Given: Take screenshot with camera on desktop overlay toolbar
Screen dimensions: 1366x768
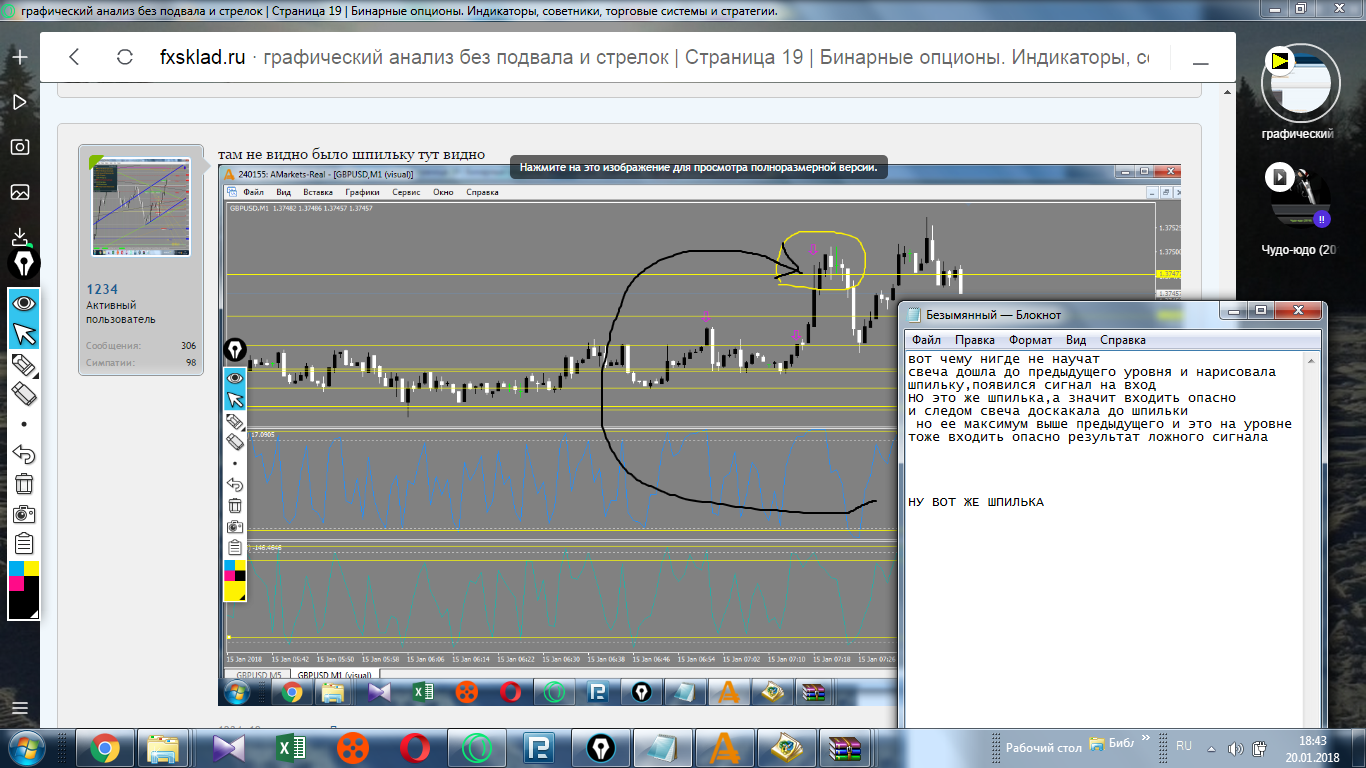Looking at the screenshot, I should click(24, 514).
